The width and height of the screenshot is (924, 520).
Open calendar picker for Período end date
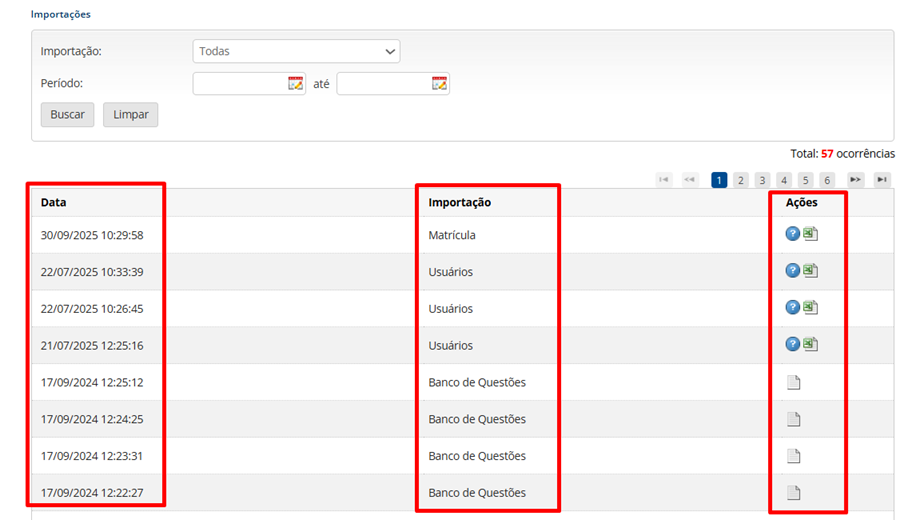coord(439,84)
